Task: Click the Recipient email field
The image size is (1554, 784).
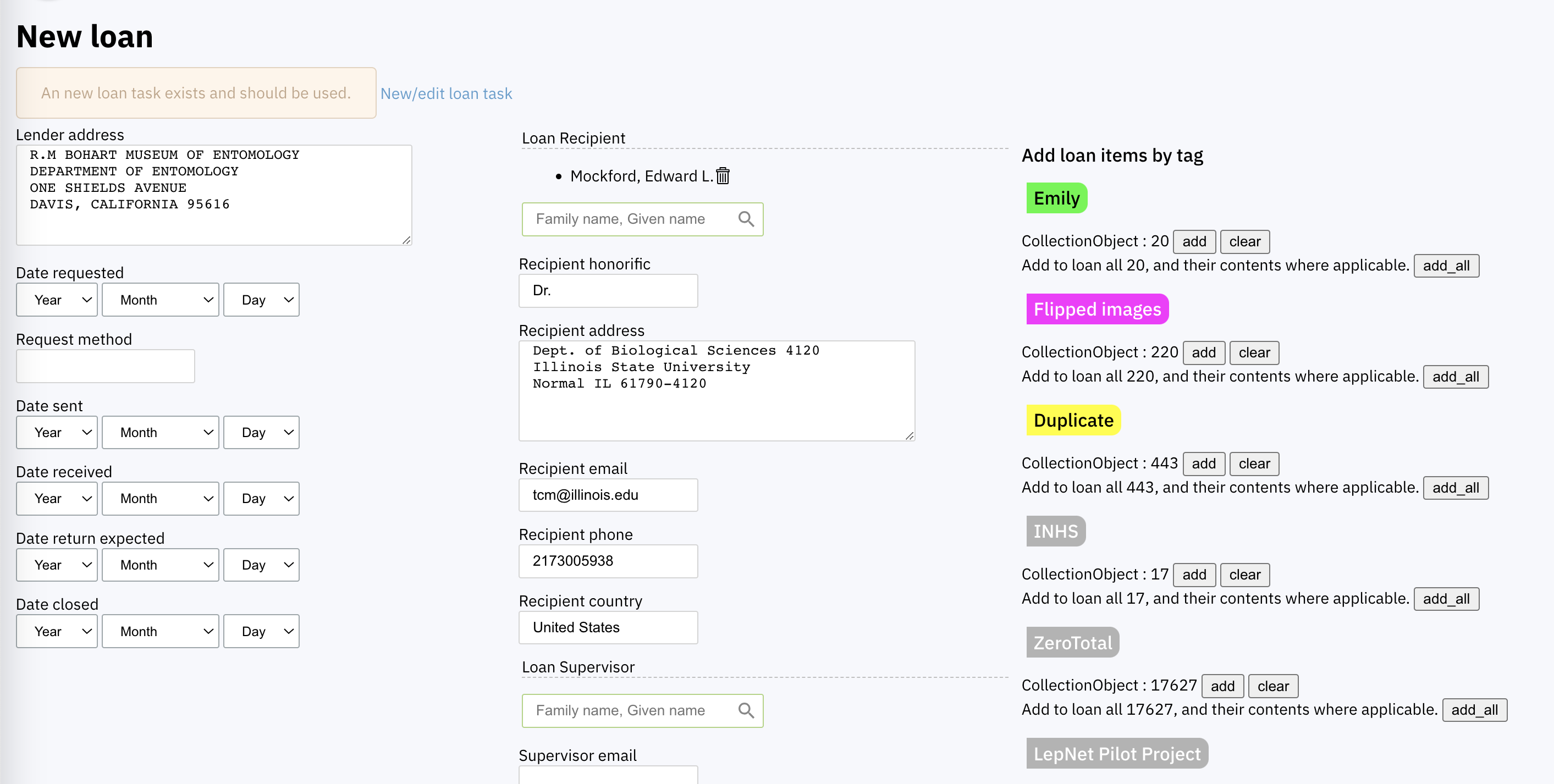Action: click(x=608, y=494)
